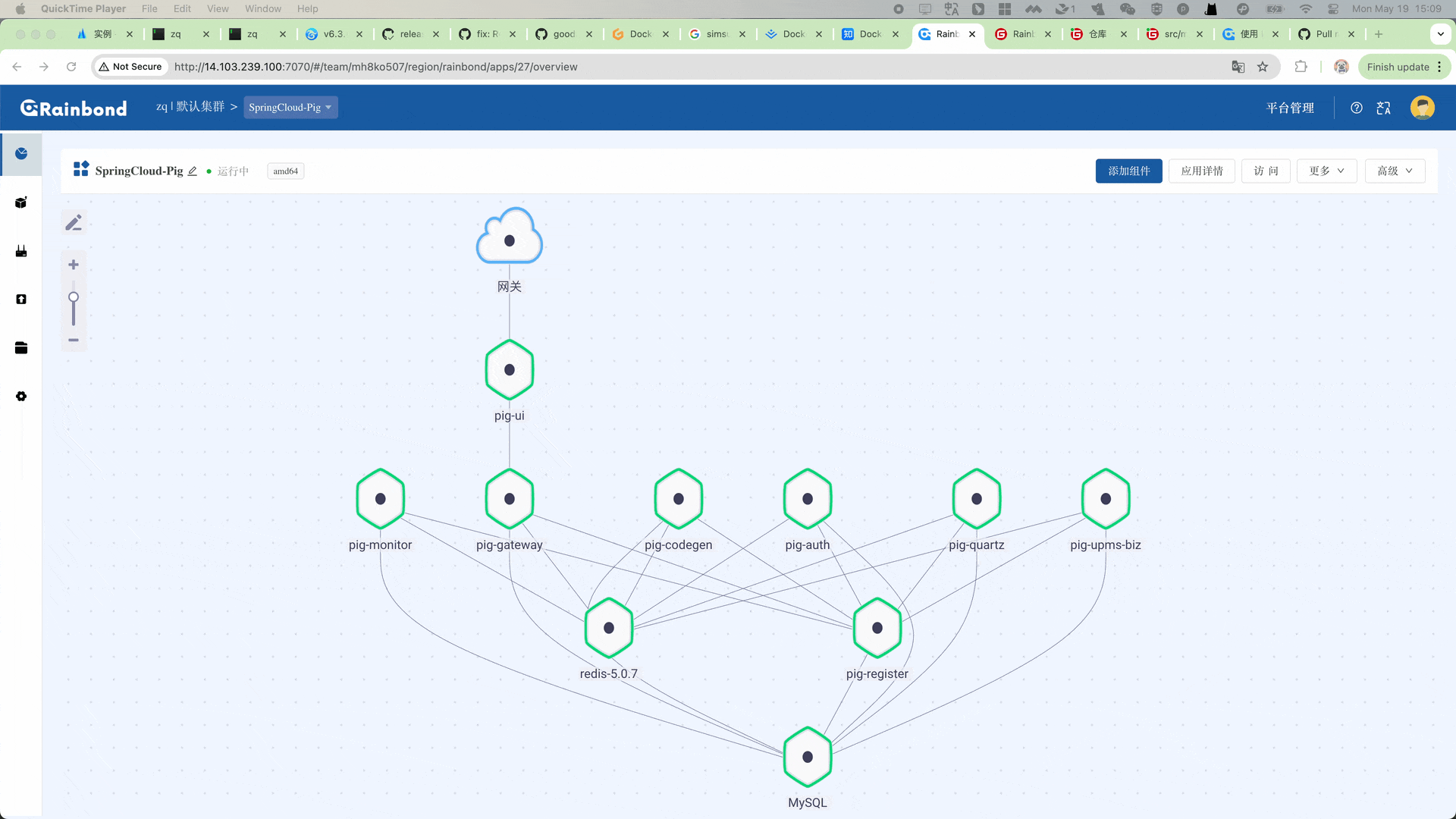Screen dimensions: 1456x819
Task: Select the pig-gateway component node
Action: point(510,499)
